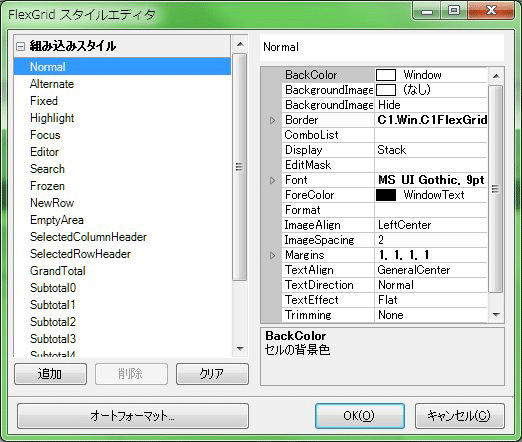Image resolution: width=522 pixels, height=442 pixels.
Task: Select the GrandTotal style
Action: point(58,271)
